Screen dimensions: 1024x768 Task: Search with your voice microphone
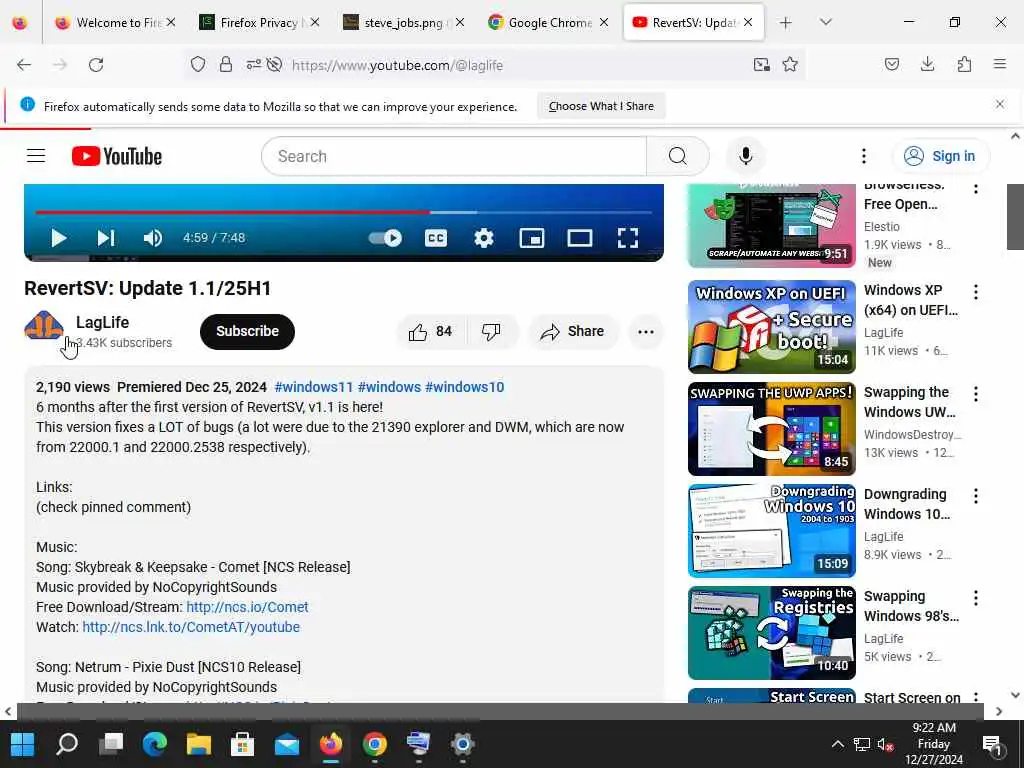(746, 156)
